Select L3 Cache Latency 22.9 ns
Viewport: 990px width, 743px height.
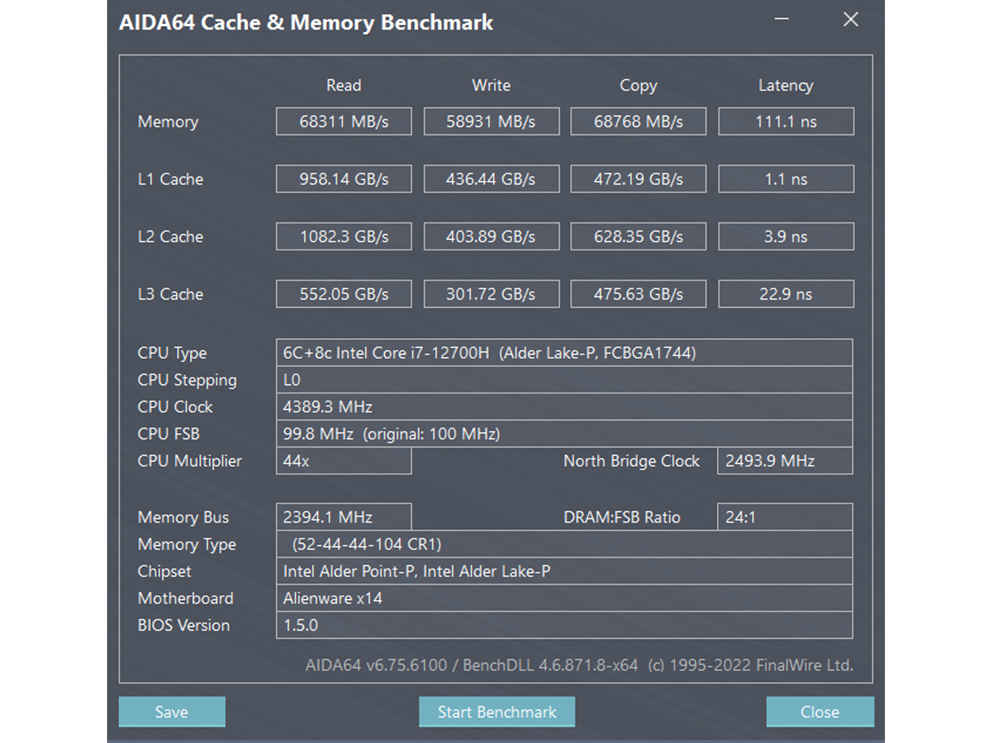pos(786,294)
